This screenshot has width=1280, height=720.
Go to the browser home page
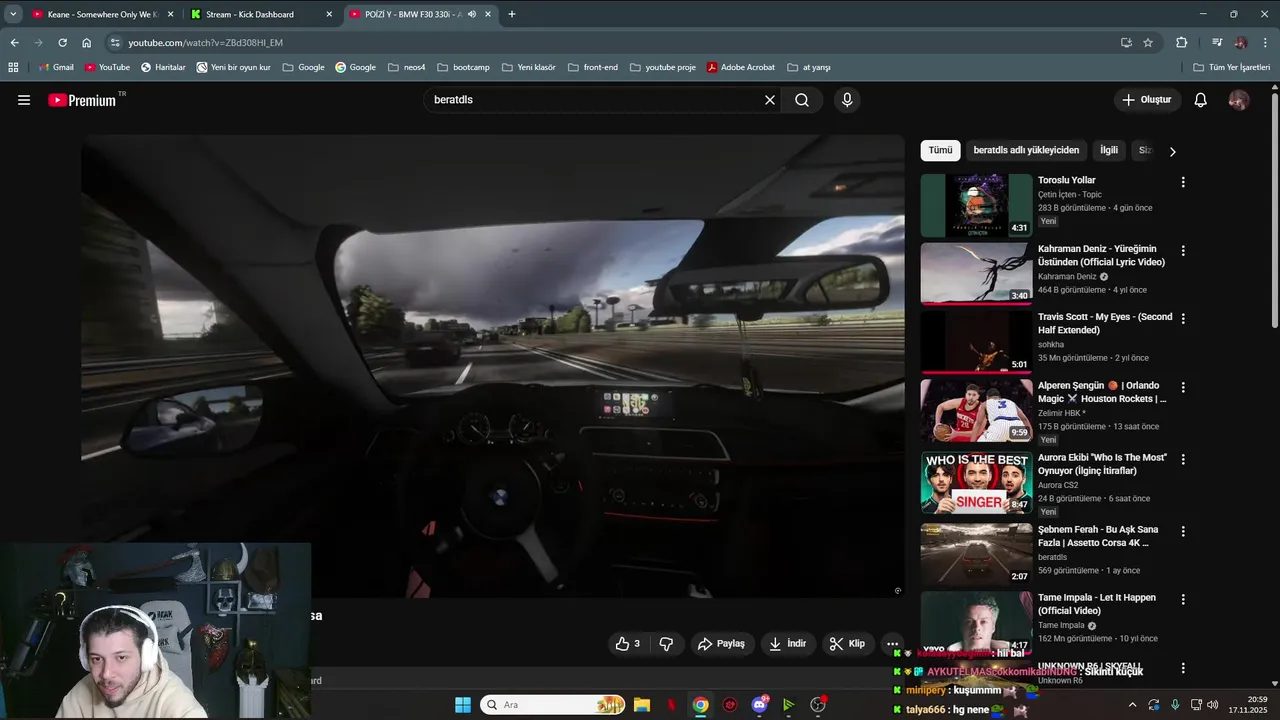coord(87,42)
